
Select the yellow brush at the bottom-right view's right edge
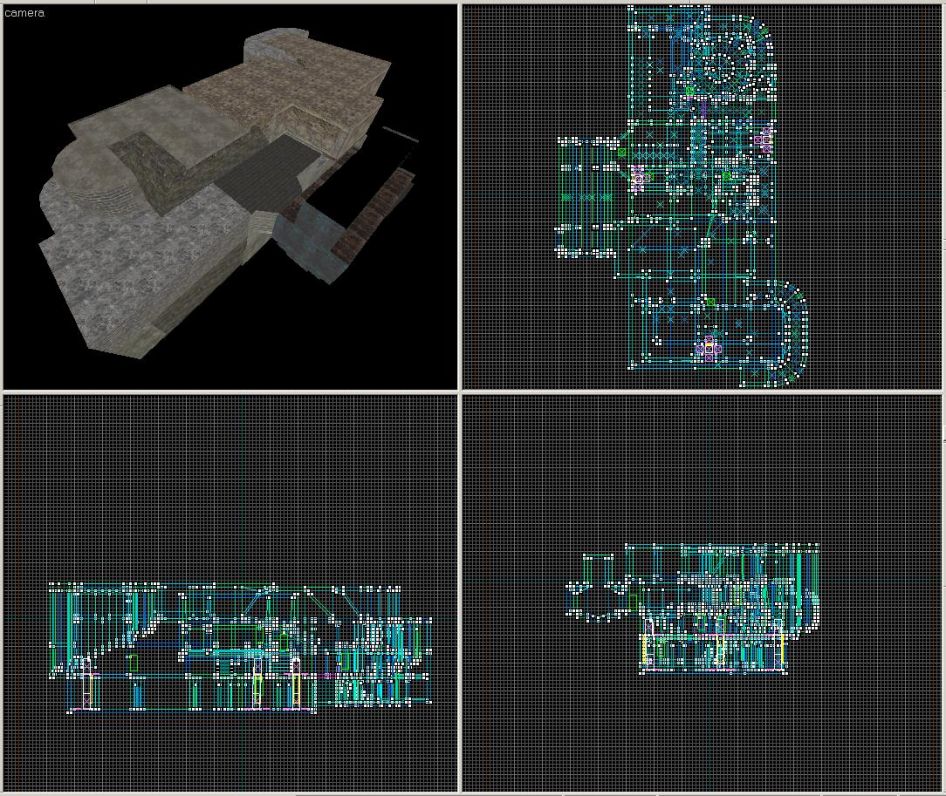[779, 652]
